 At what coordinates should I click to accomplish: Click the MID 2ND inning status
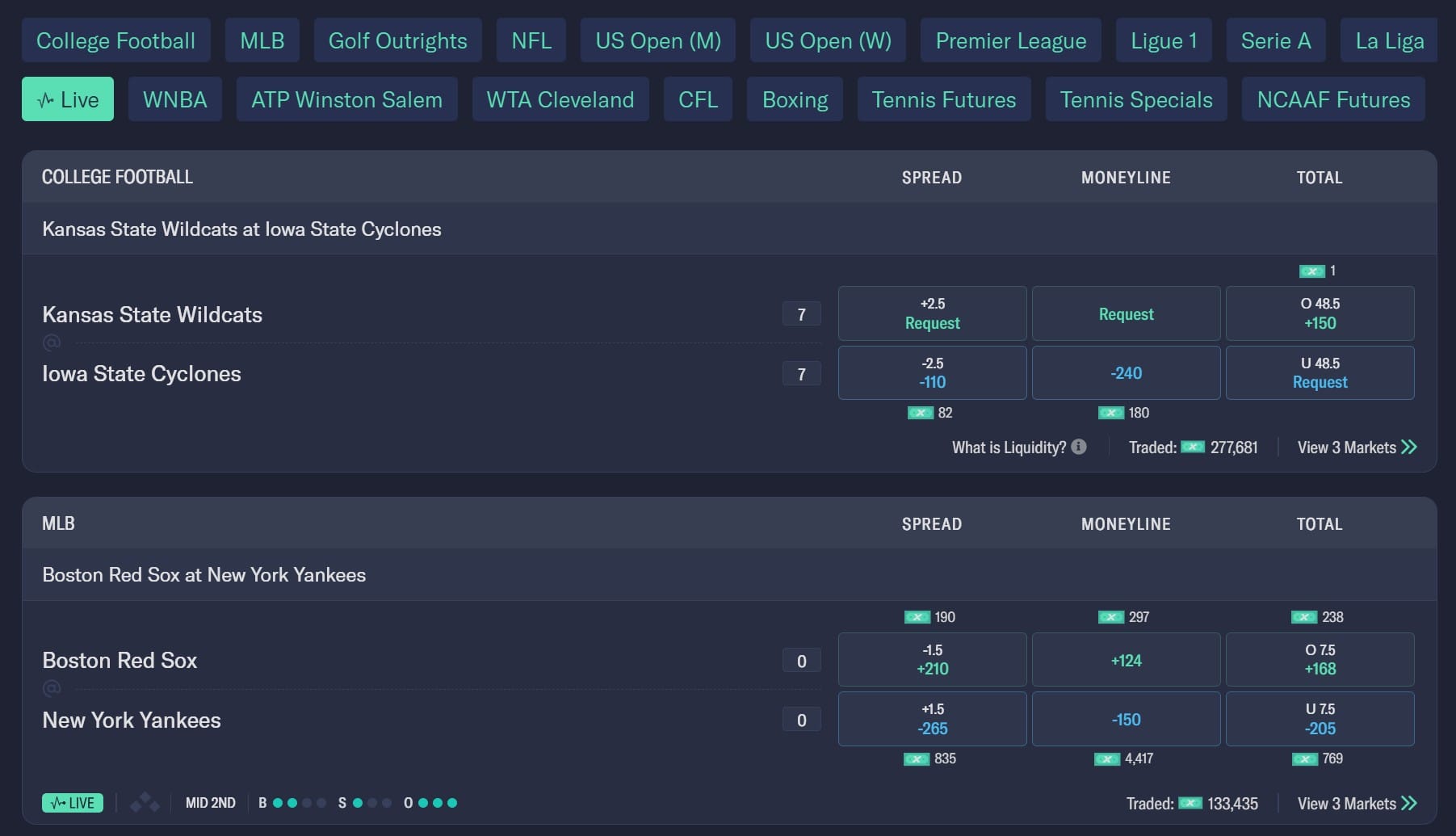211,803
